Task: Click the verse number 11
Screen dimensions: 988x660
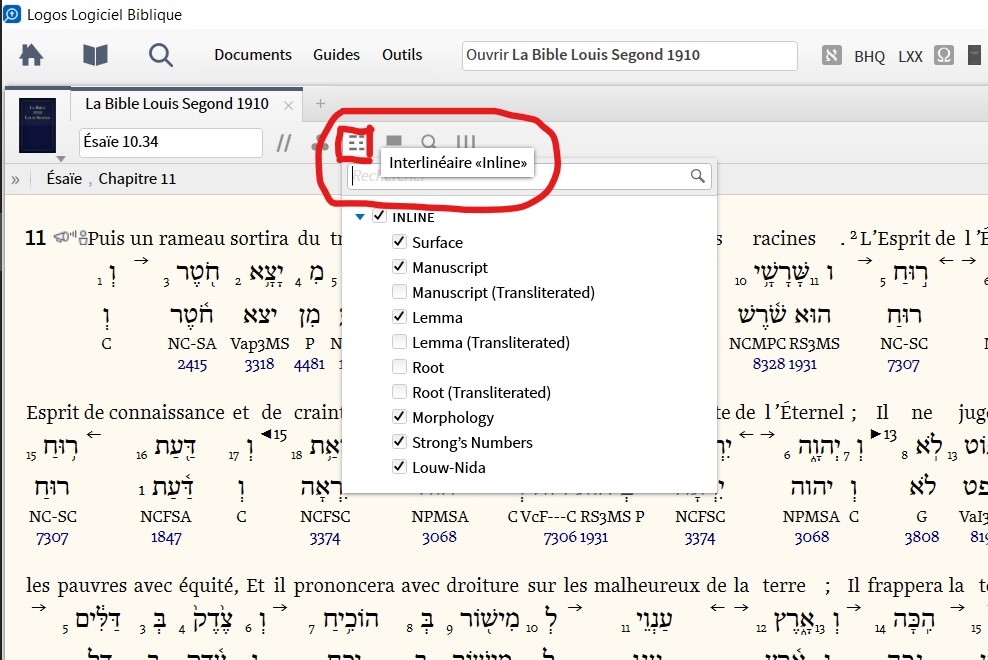Action: (x=36, y=238)
